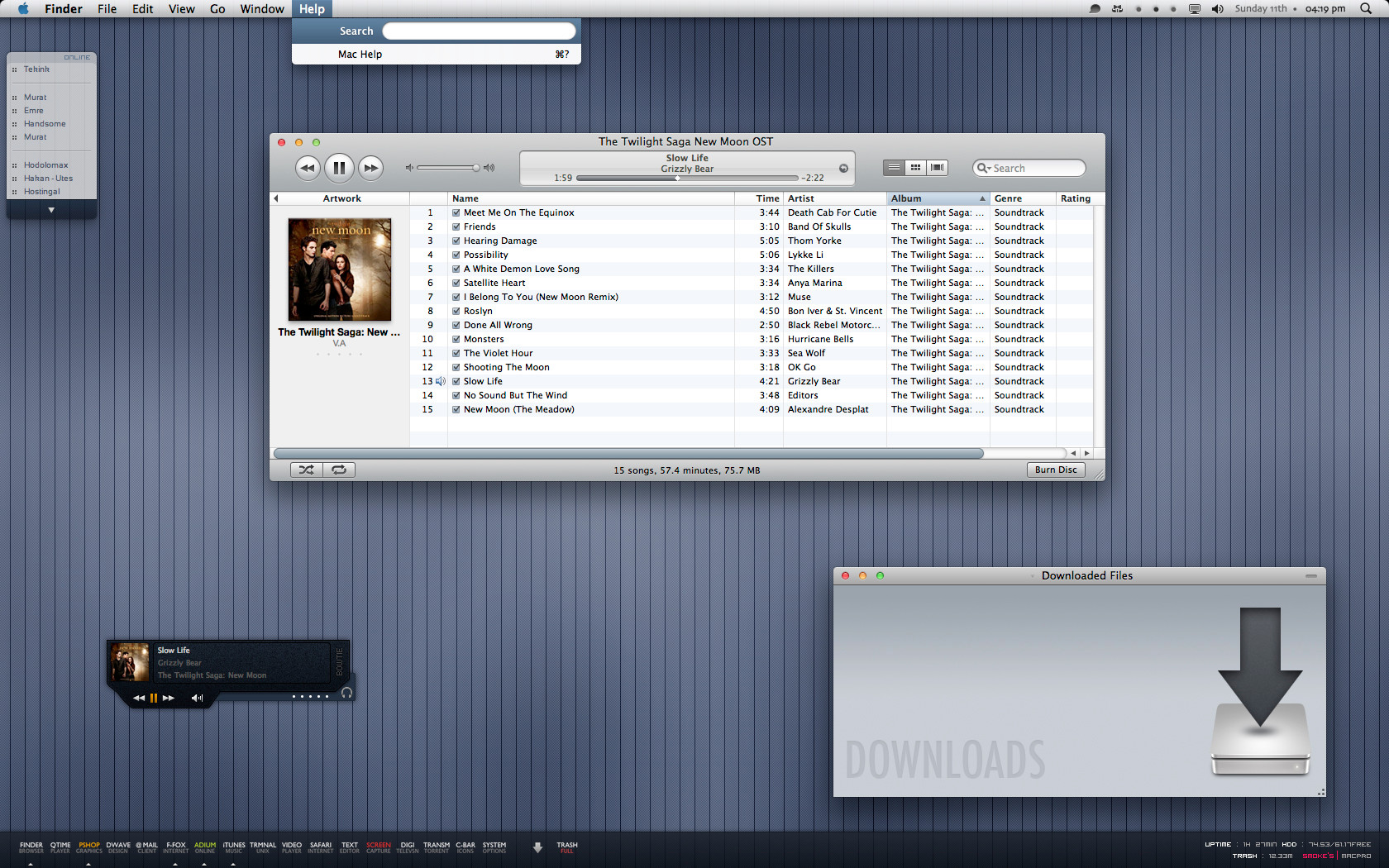
Task: Choose Mac Help from the Help menu
Action: pyautogui.click(x=437, y=54)
